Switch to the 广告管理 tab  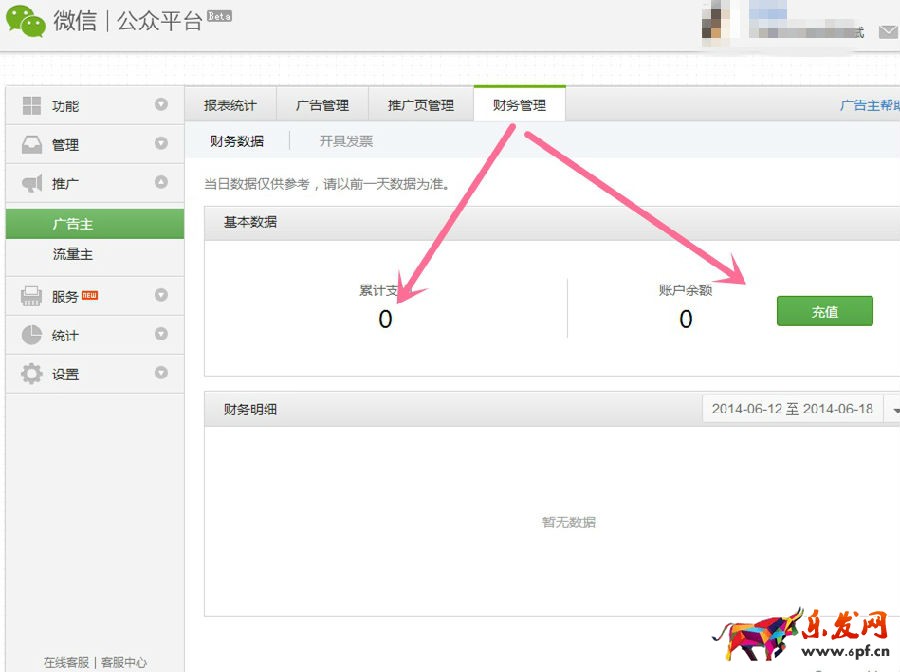(322, 105)
